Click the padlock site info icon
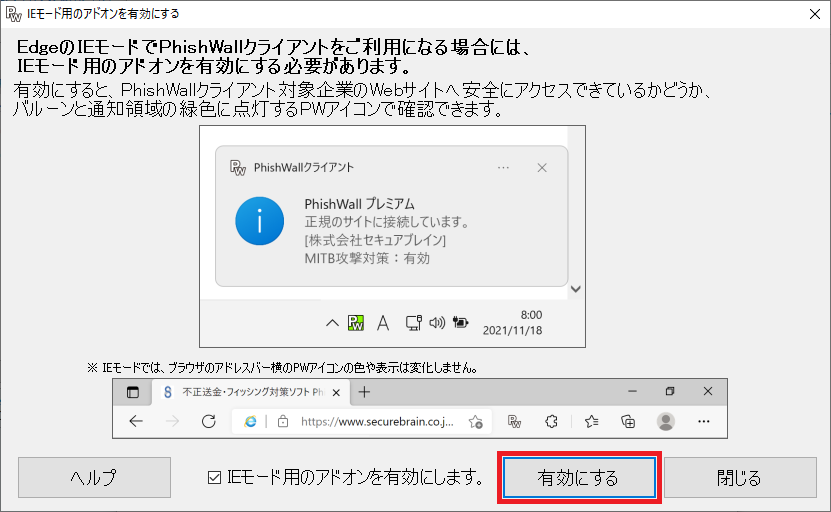The width and height of the screenshot is (831, 512). pos(283,422)
